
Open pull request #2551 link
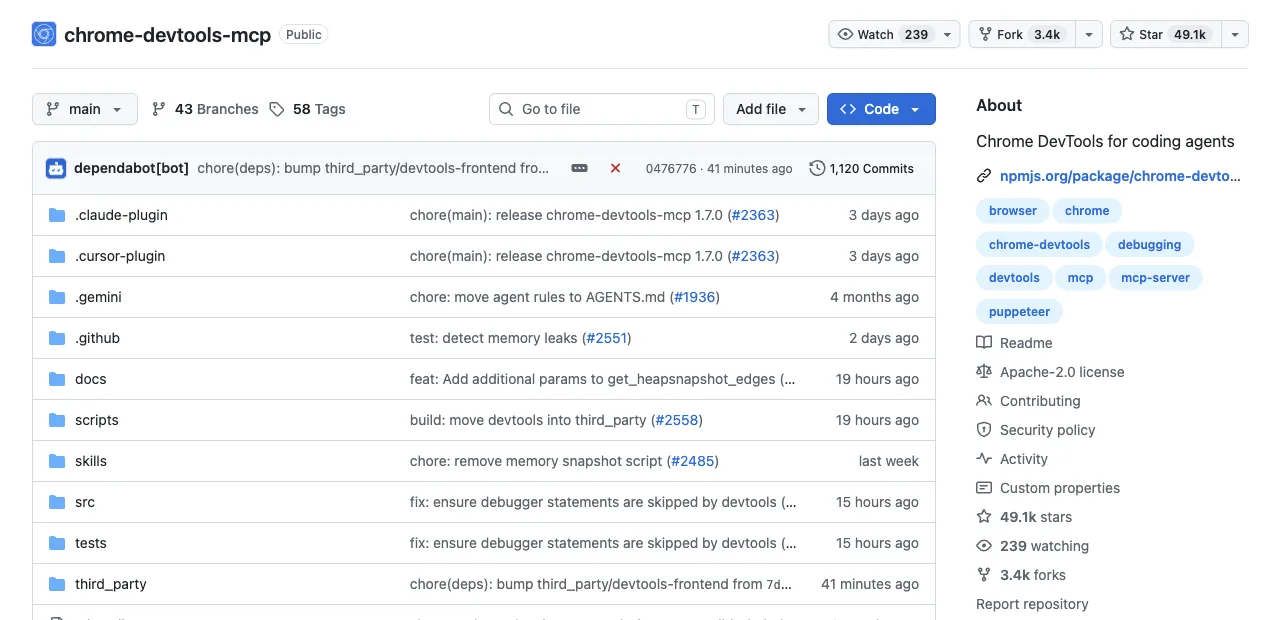(x=606, y=338)
